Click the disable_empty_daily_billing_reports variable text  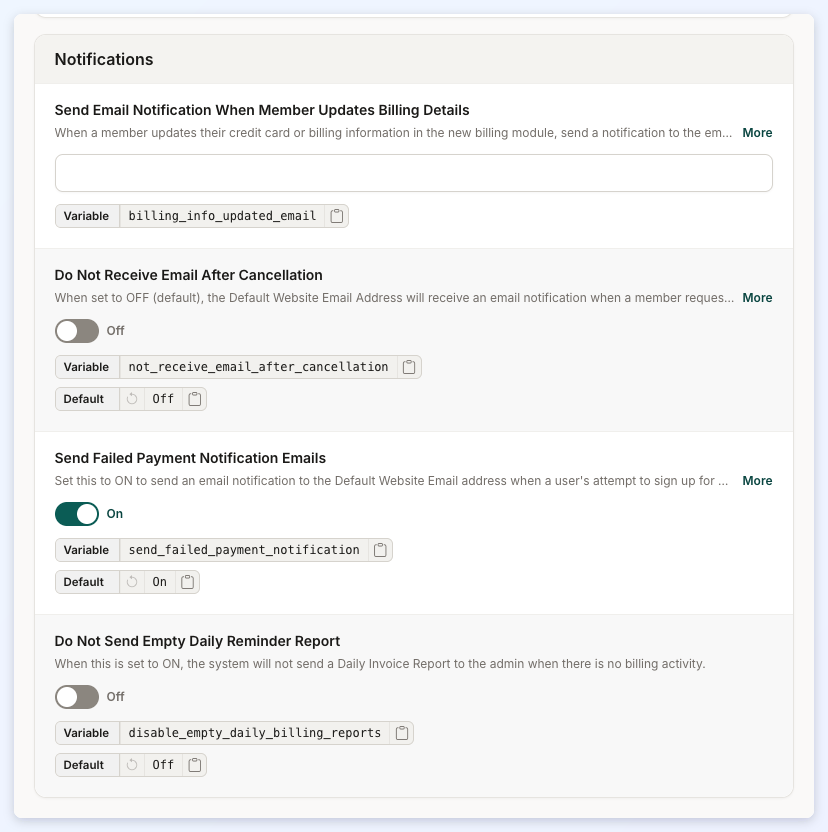pyautogui.click(x=255, y=733)
